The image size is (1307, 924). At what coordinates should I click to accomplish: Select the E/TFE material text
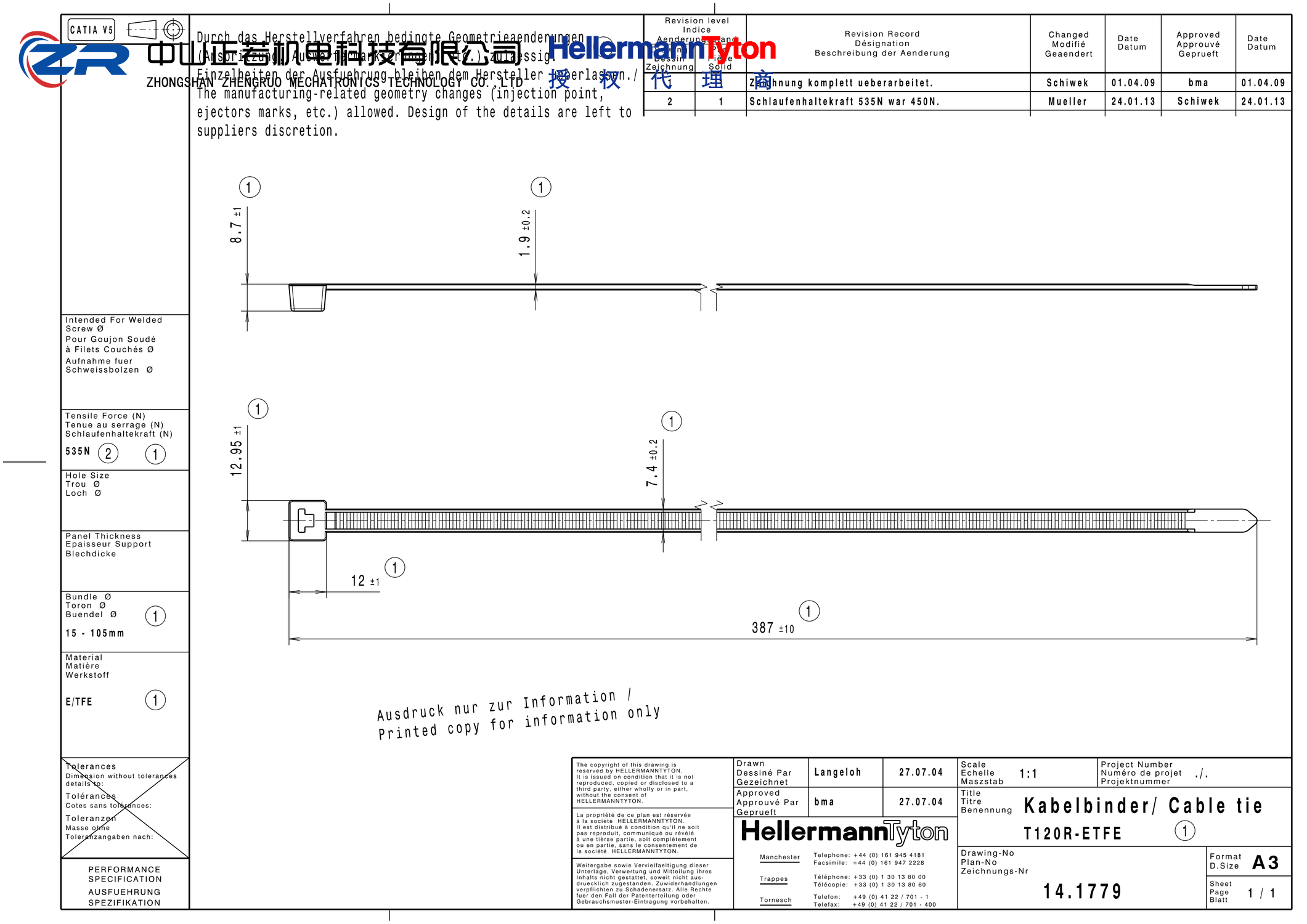click(79, 702)
